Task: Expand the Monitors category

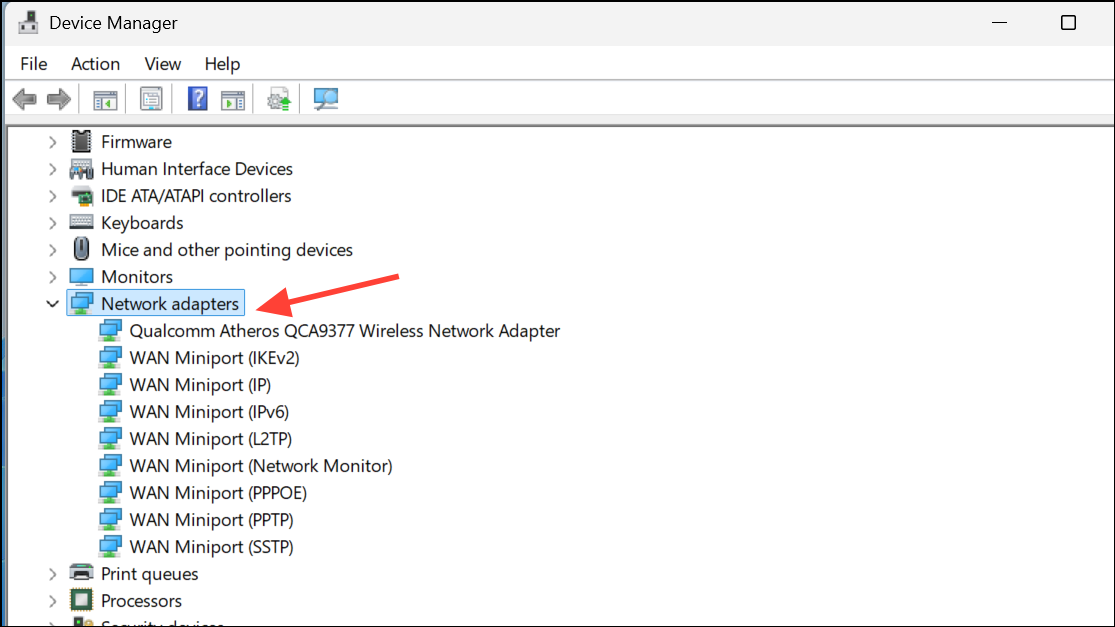Action: click(52, 276)
